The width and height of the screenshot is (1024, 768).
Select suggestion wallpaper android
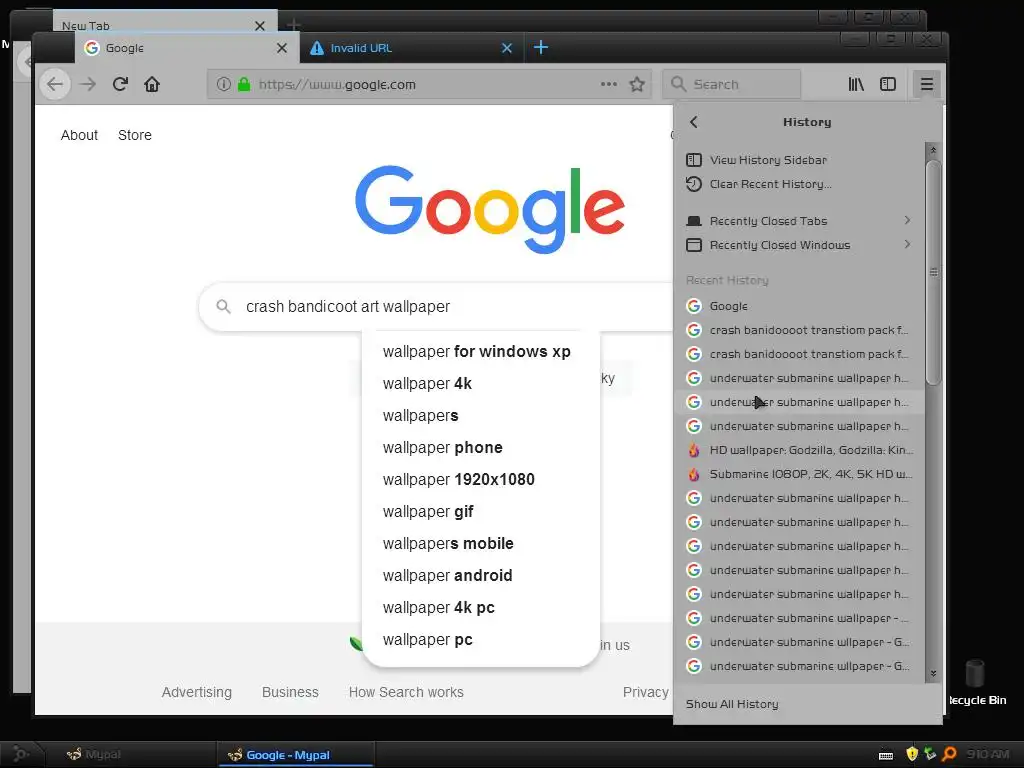coord(481,575)
